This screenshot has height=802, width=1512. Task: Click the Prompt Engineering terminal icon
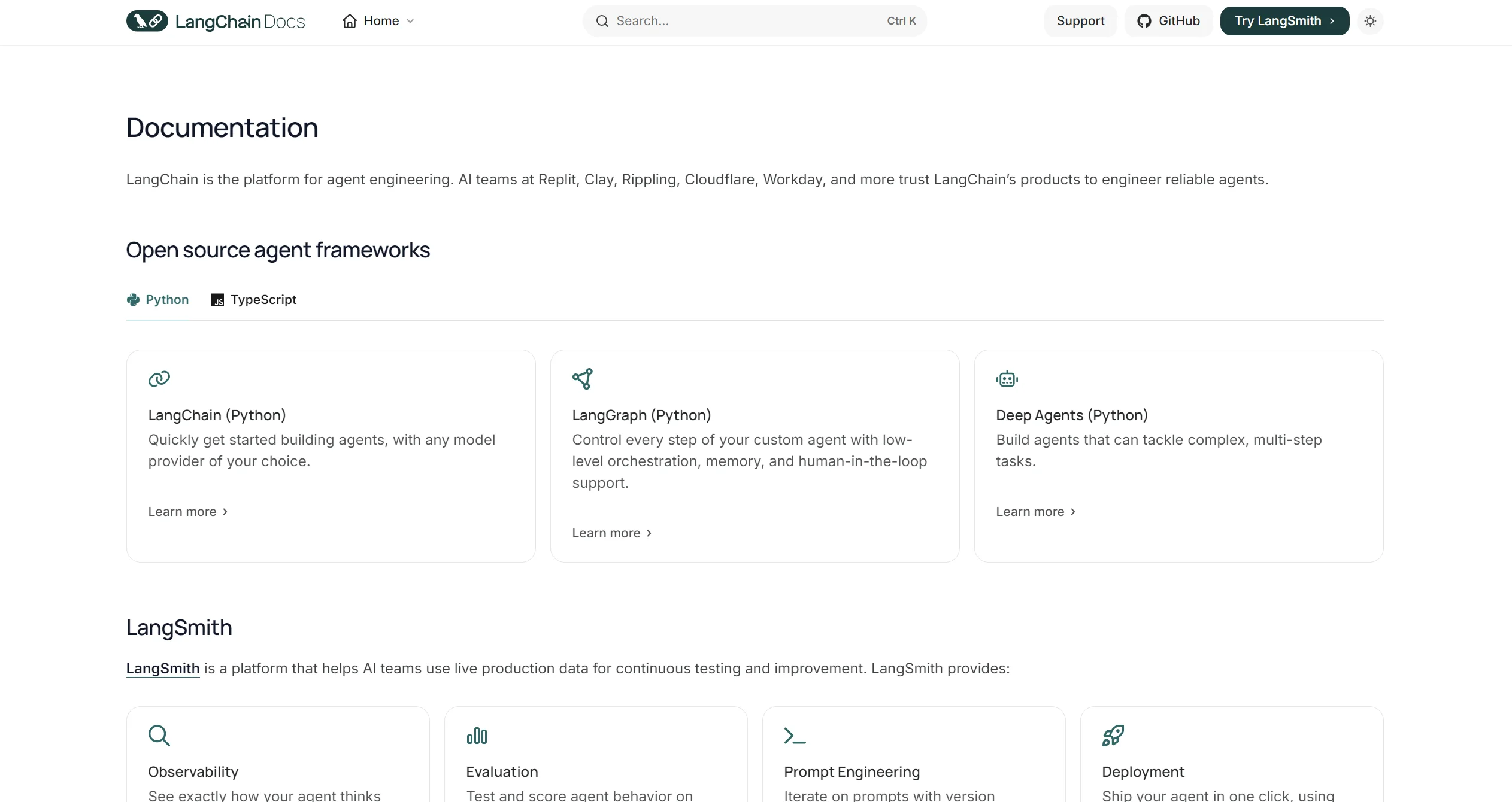coord(795,735)
